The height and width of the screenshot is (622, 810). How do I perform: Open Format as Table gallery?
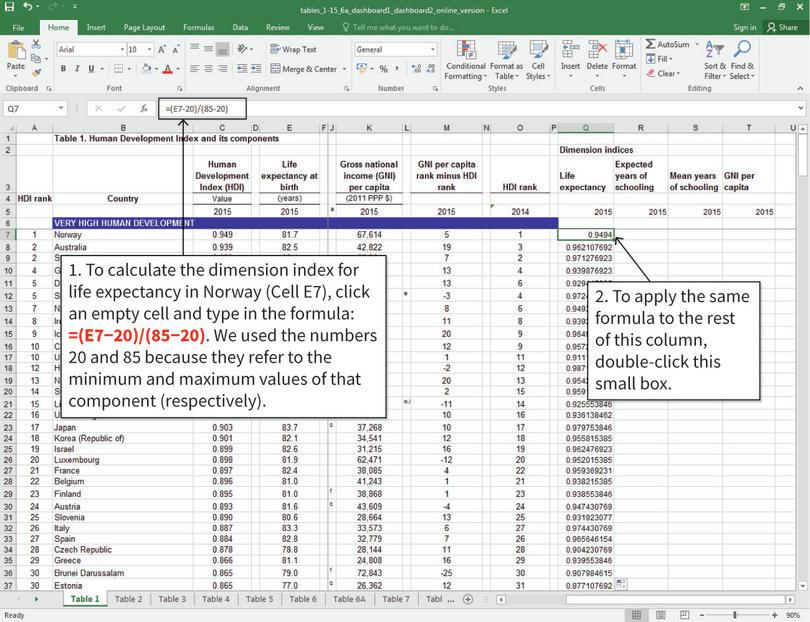(x=506, y=60)
